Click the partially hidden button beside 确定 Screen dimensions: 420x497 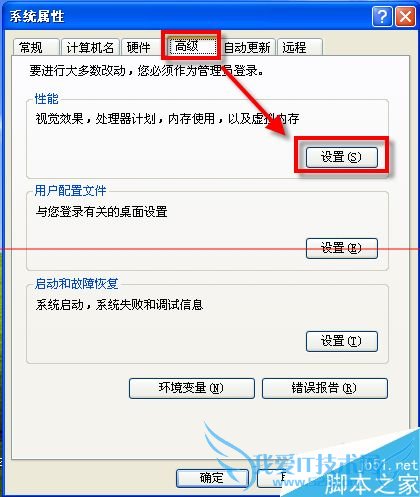coord(271,478)
